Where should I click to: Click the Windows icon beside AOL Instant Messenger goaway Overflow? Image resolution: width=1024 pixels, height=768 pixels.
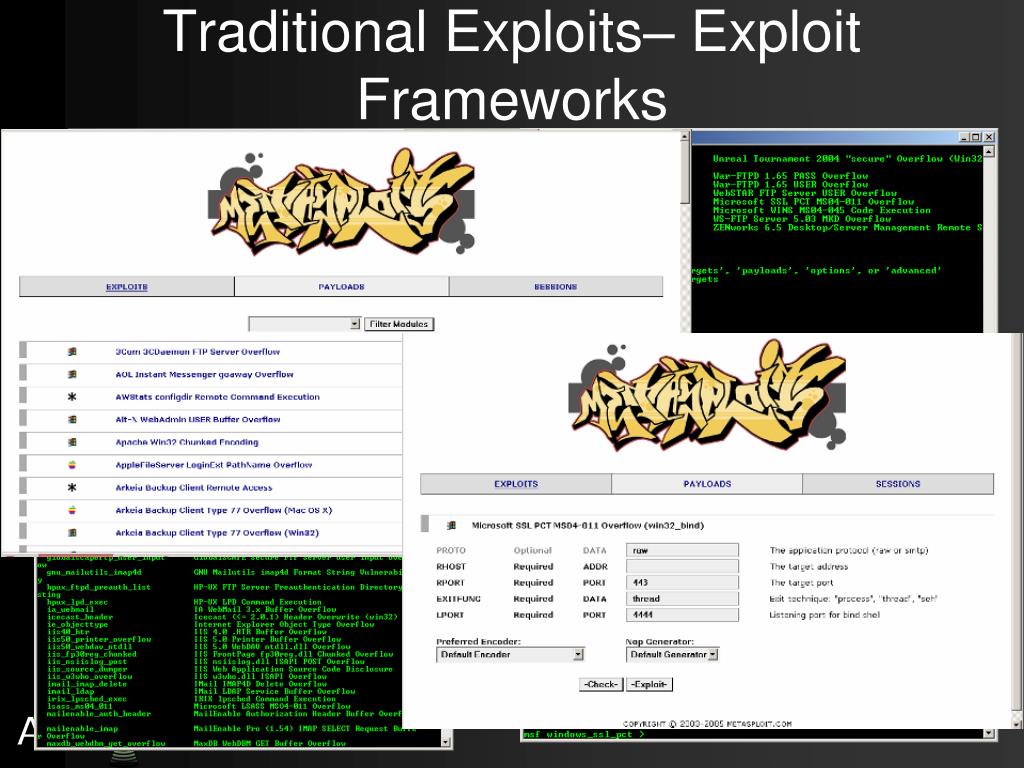click(x=72, y=374)
